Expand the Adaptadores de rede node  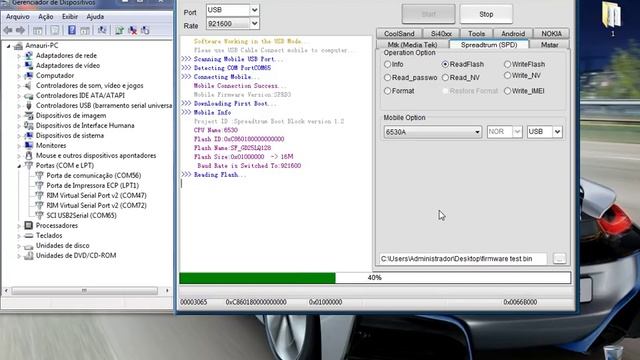(x=19, y=56)
